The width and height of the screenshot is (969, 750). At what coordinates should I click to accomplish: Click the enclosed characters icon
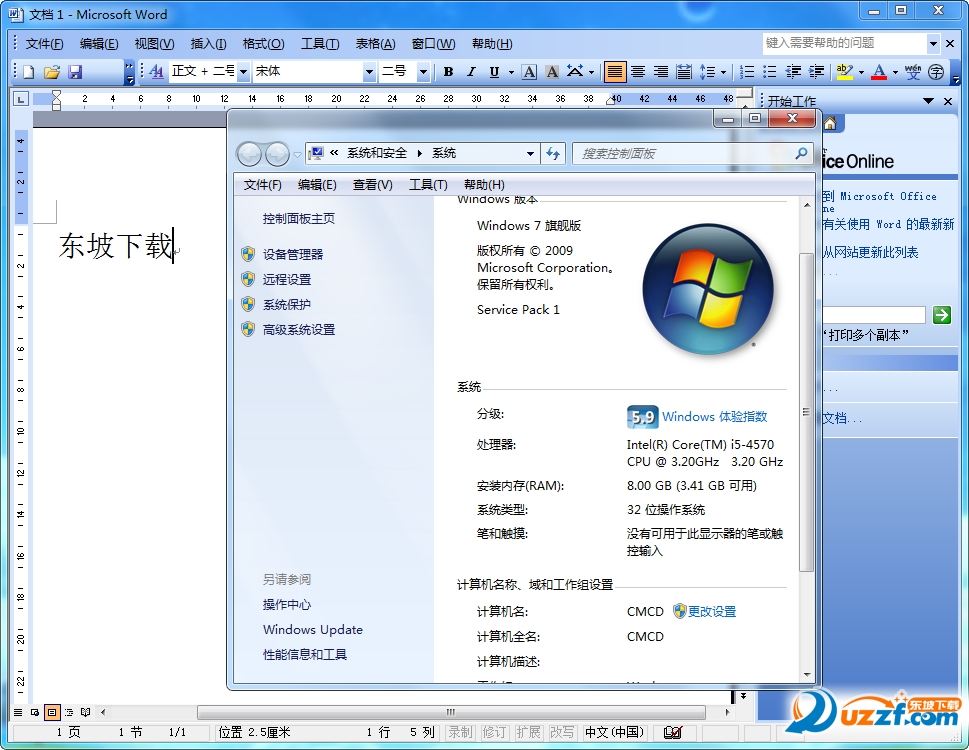pos(936,72)
